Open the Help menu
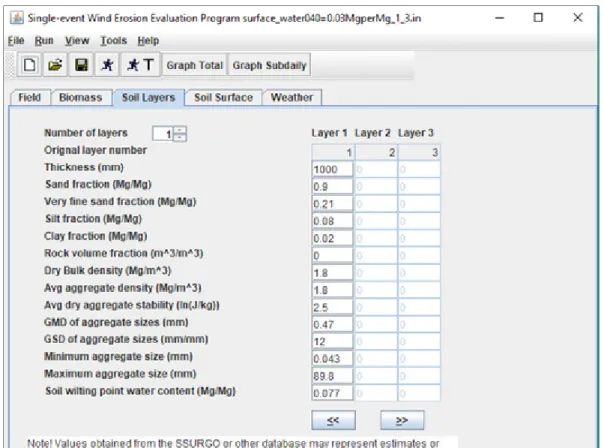This screenshot has width=604, height=448. point(148,40)
